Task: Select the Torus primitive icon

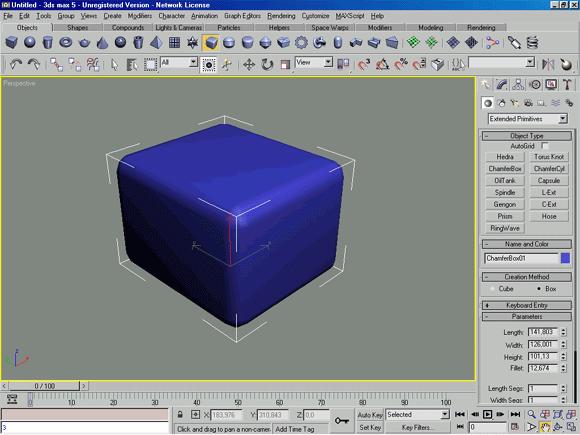Action: click(66, 43)
